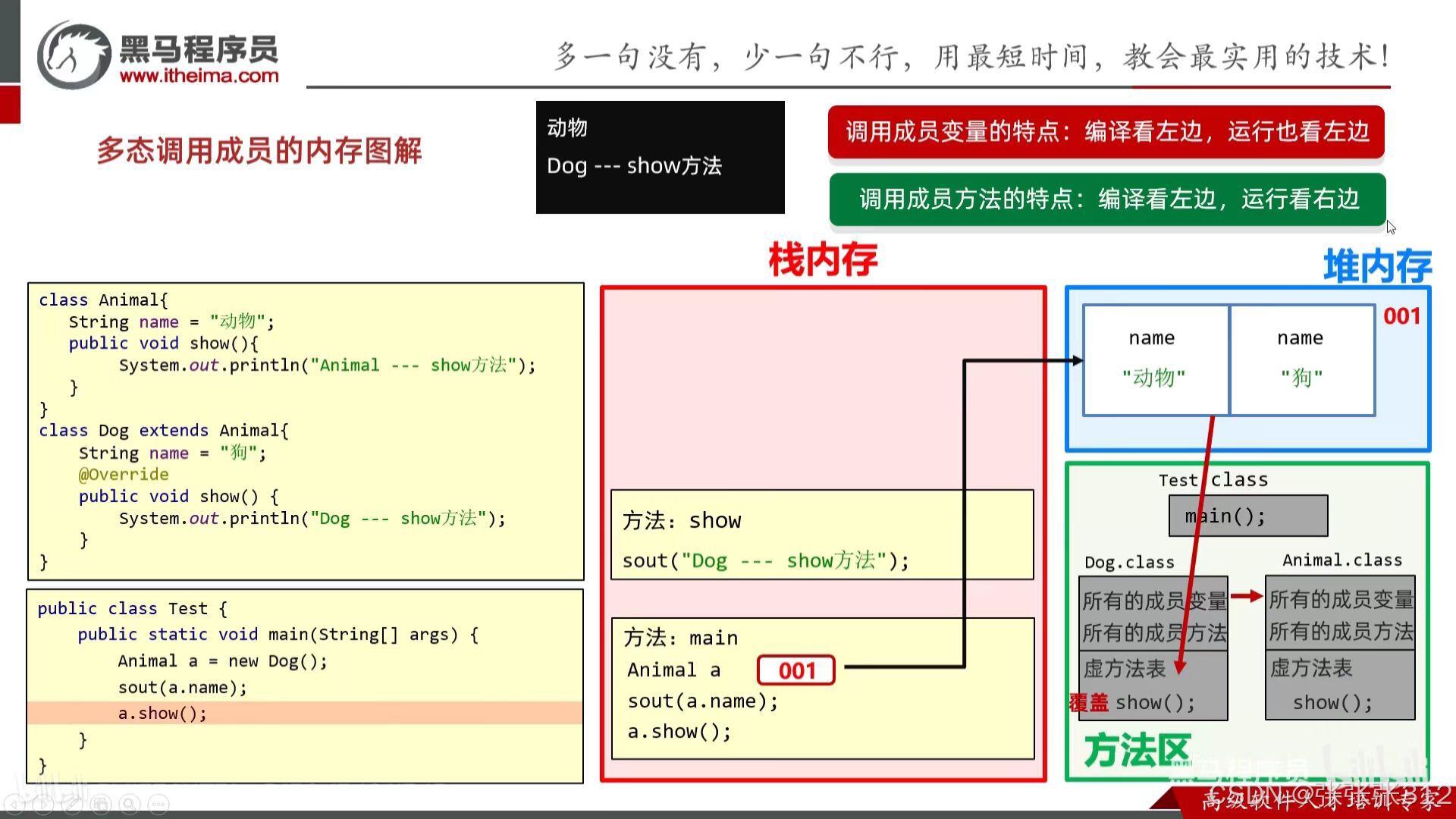This screenshot has width=1456, height=819.
Task: Click the red member variable rule banner
Action: point(1106,132)
